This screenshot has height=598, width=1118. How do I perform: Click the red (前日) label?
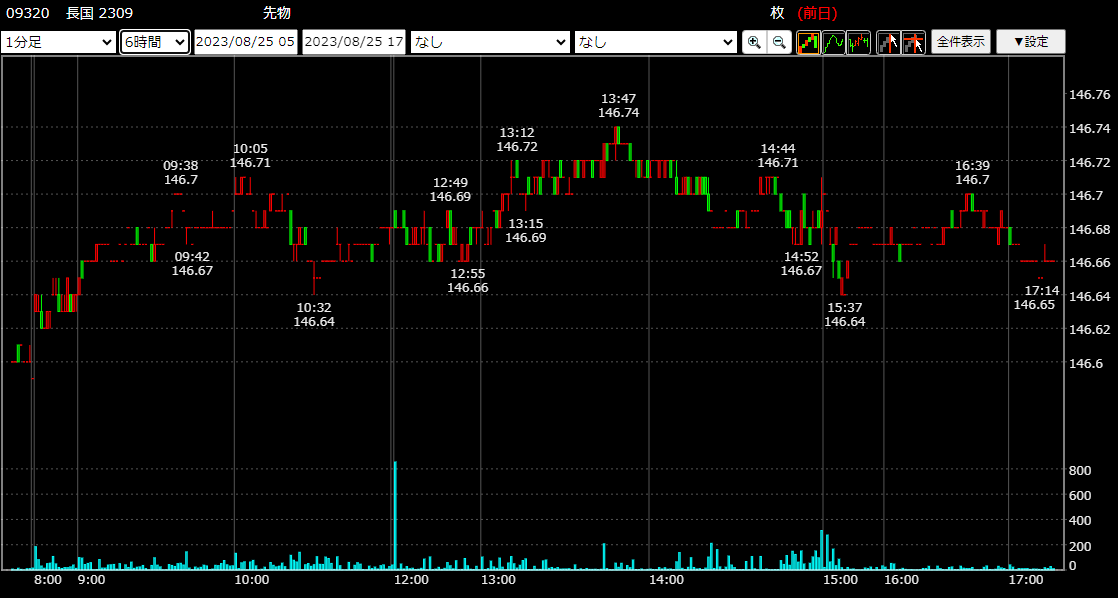click(817, 13)
